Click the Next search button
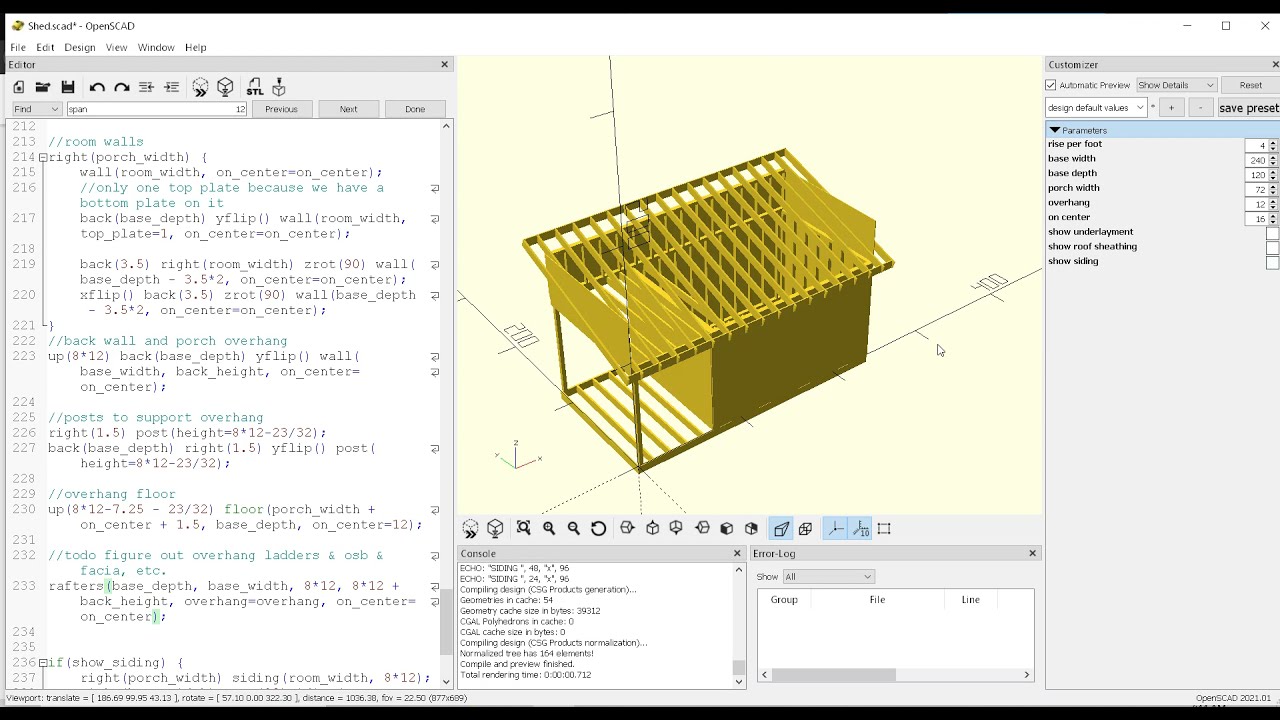 (348, 109)
